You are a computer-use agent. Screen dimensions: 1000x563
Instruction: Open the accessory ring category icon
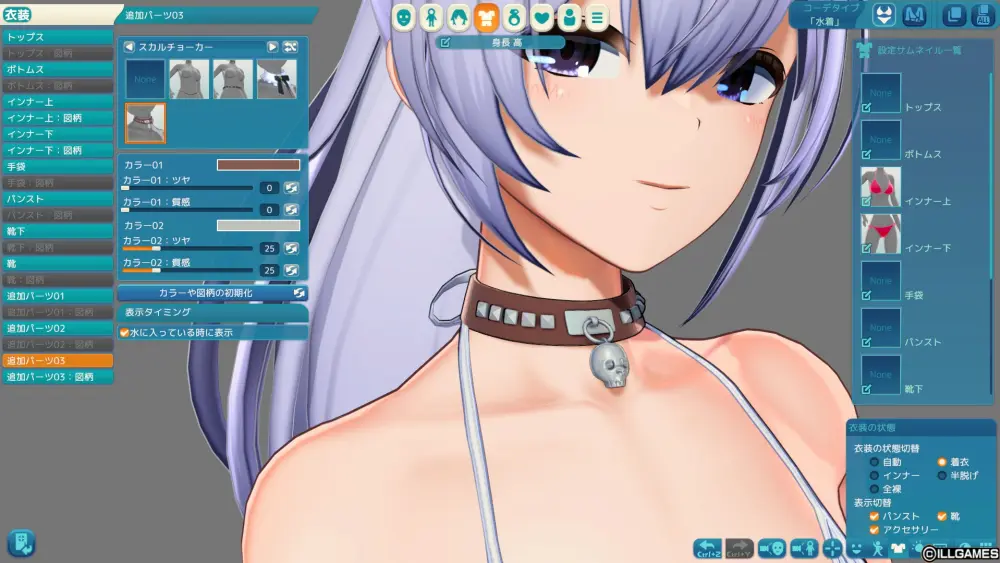coord(514,18)
